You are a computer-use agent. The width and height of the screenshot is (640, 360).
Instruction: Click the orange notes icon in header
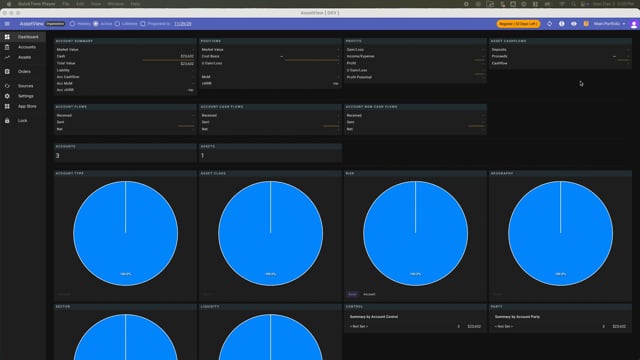tap(586, 24)
